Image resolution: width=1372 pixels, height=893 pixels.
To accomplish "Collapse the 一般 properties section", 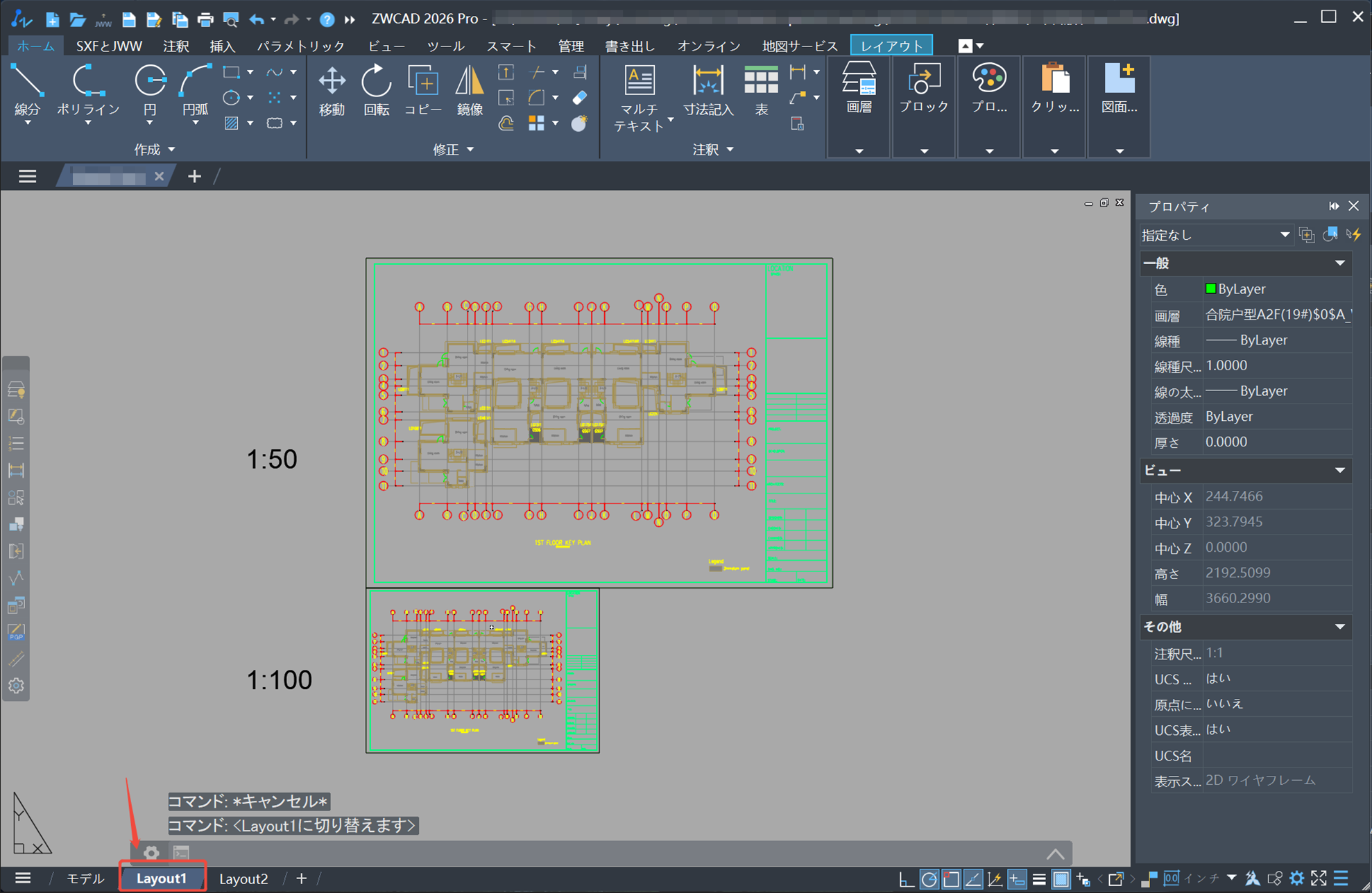I will (1339, 263).
